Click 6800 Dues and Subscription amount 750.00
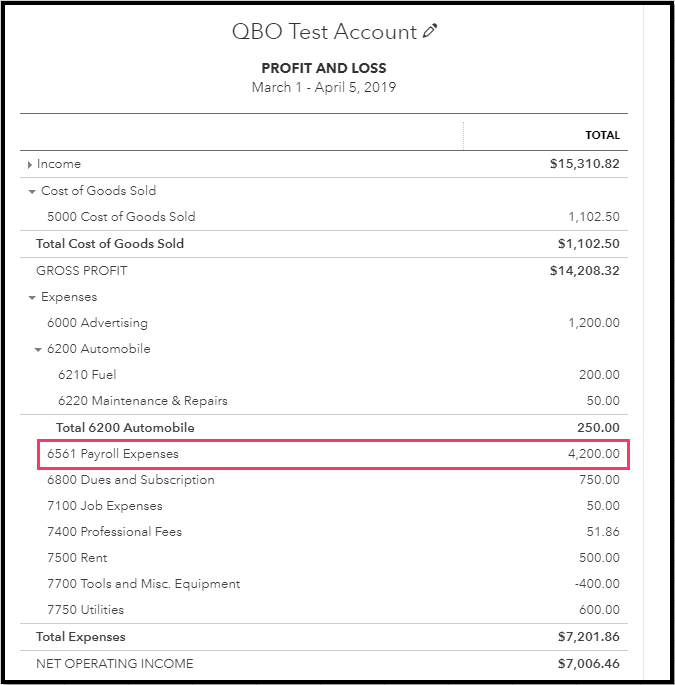The width and height of the screenshot is (675, 685). (599, 480)
